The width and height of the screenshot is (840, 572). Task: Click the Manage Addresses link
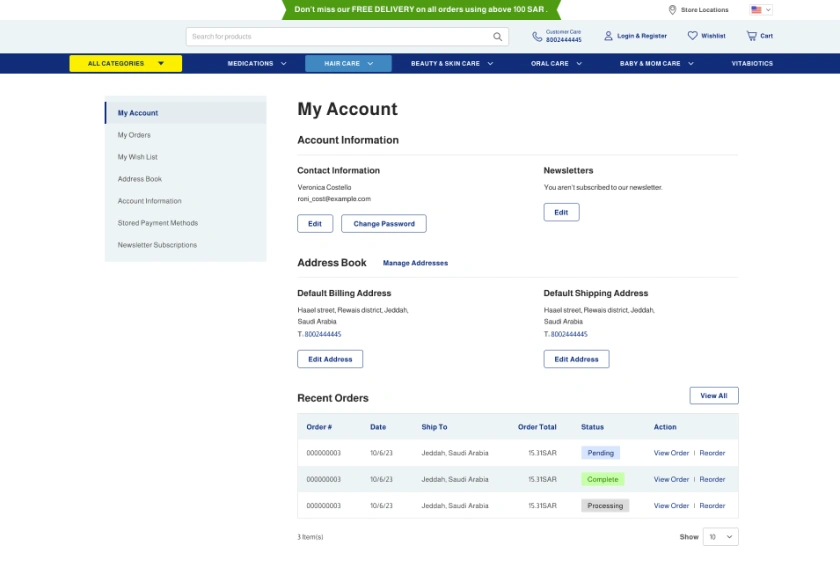point(415,263)
